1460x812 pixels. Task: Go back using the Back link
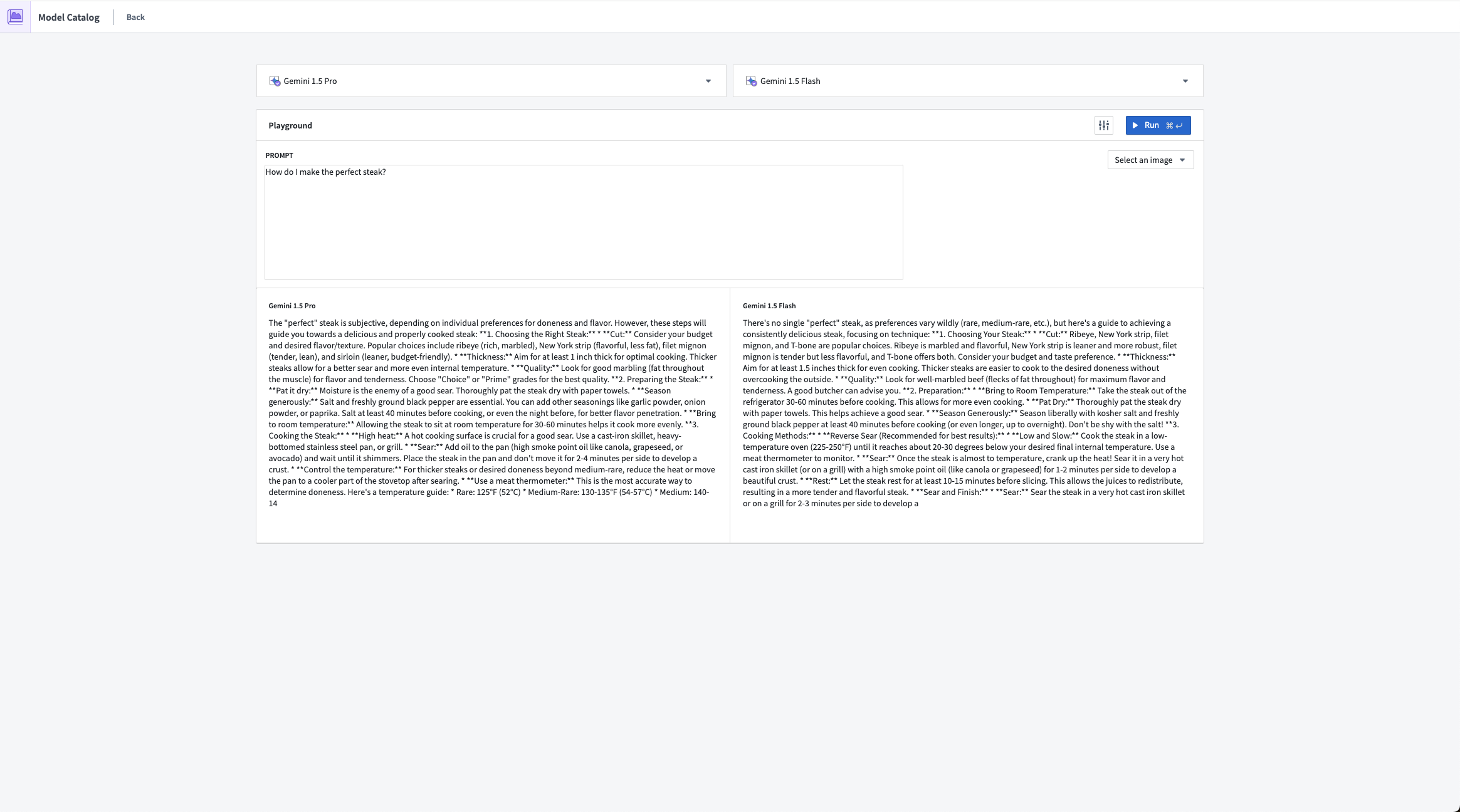coord(135,17)
